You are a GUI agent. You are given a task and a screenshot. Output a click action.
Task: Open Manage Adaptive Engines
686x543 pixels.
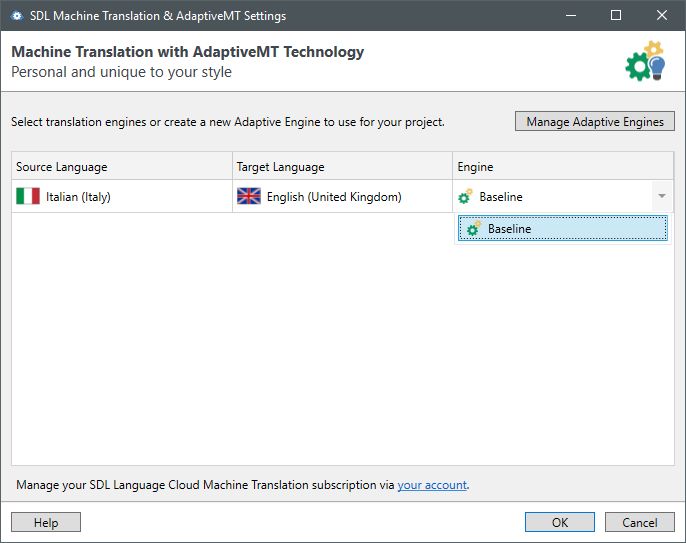(595, 122)
